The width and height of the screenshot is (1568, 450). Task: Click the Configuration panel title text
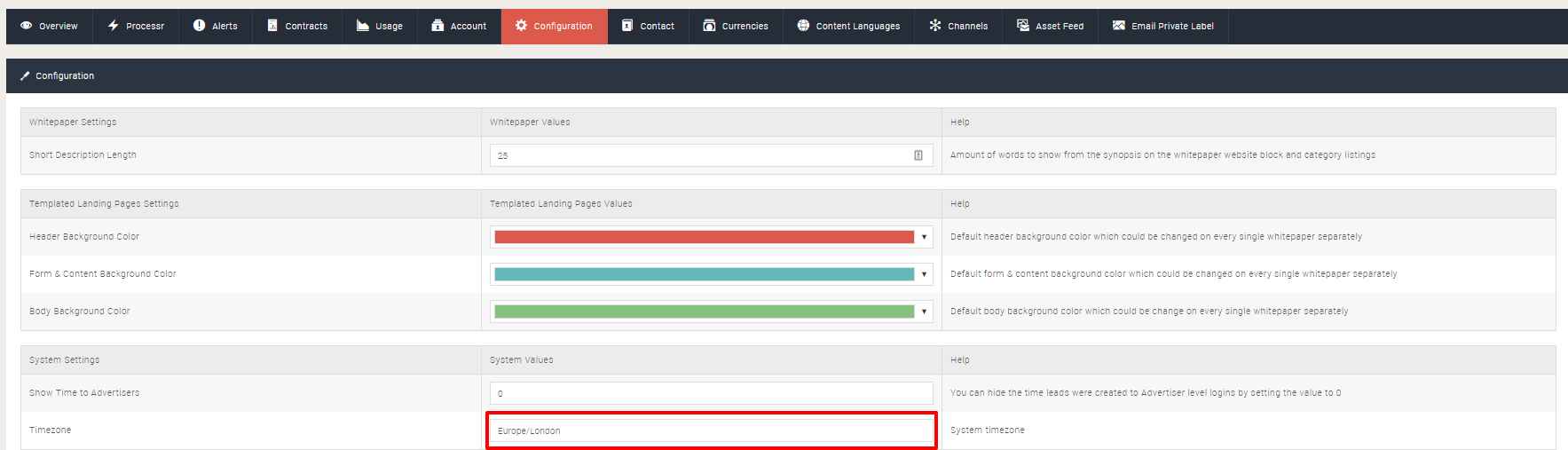(x=65, y=76)
